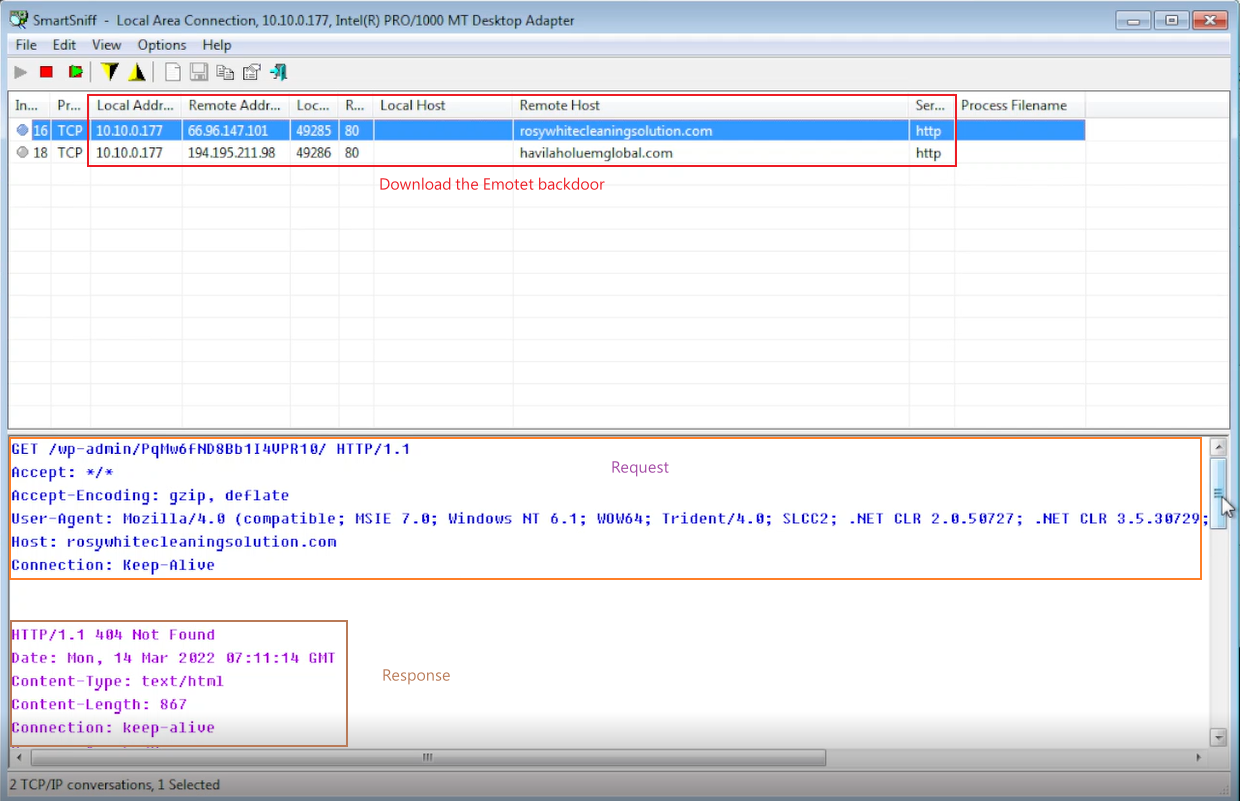The width and height of the screenshot is (1240, 801).
Task: Click the grayed Start Capture play icon
Action: [20, 72]
